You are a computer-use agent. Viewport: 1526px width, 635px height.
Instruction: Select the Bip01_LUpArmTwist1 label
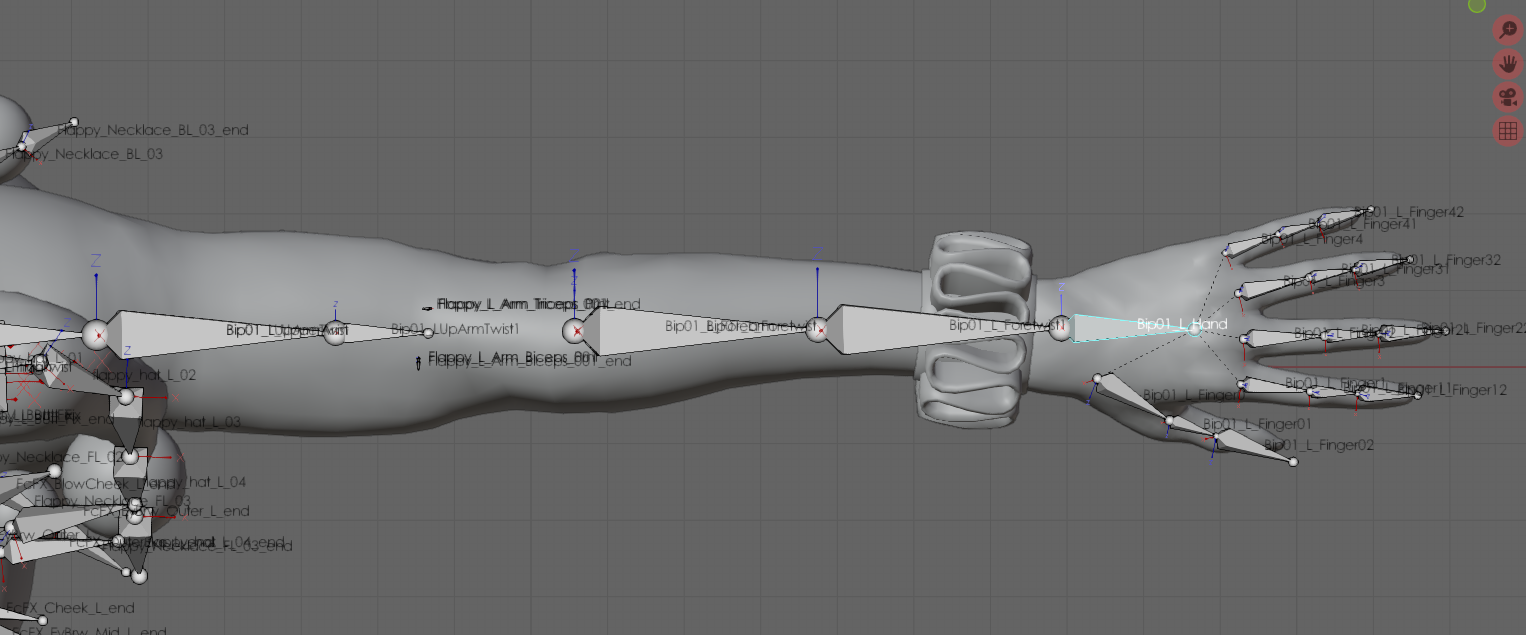tap(455, 329)
